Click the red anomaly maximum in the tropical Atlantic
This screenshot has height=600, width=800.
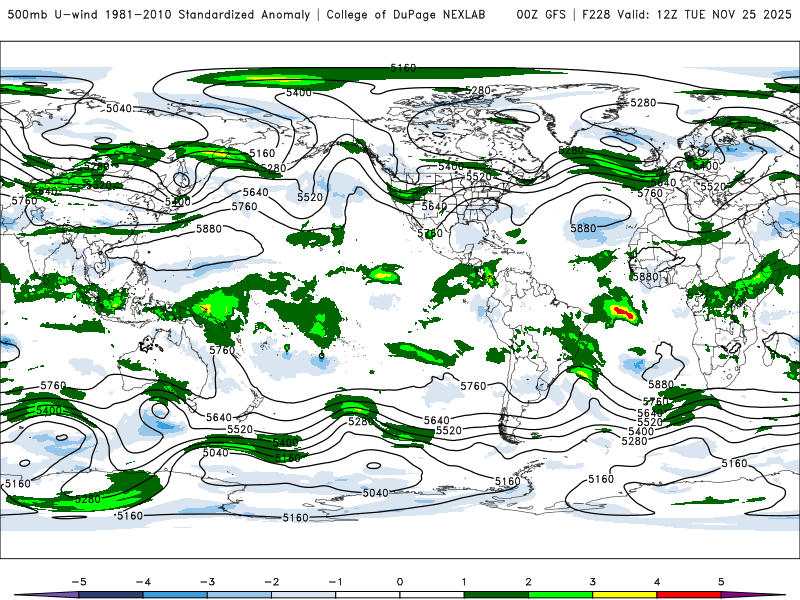click(x=624, y=312)
